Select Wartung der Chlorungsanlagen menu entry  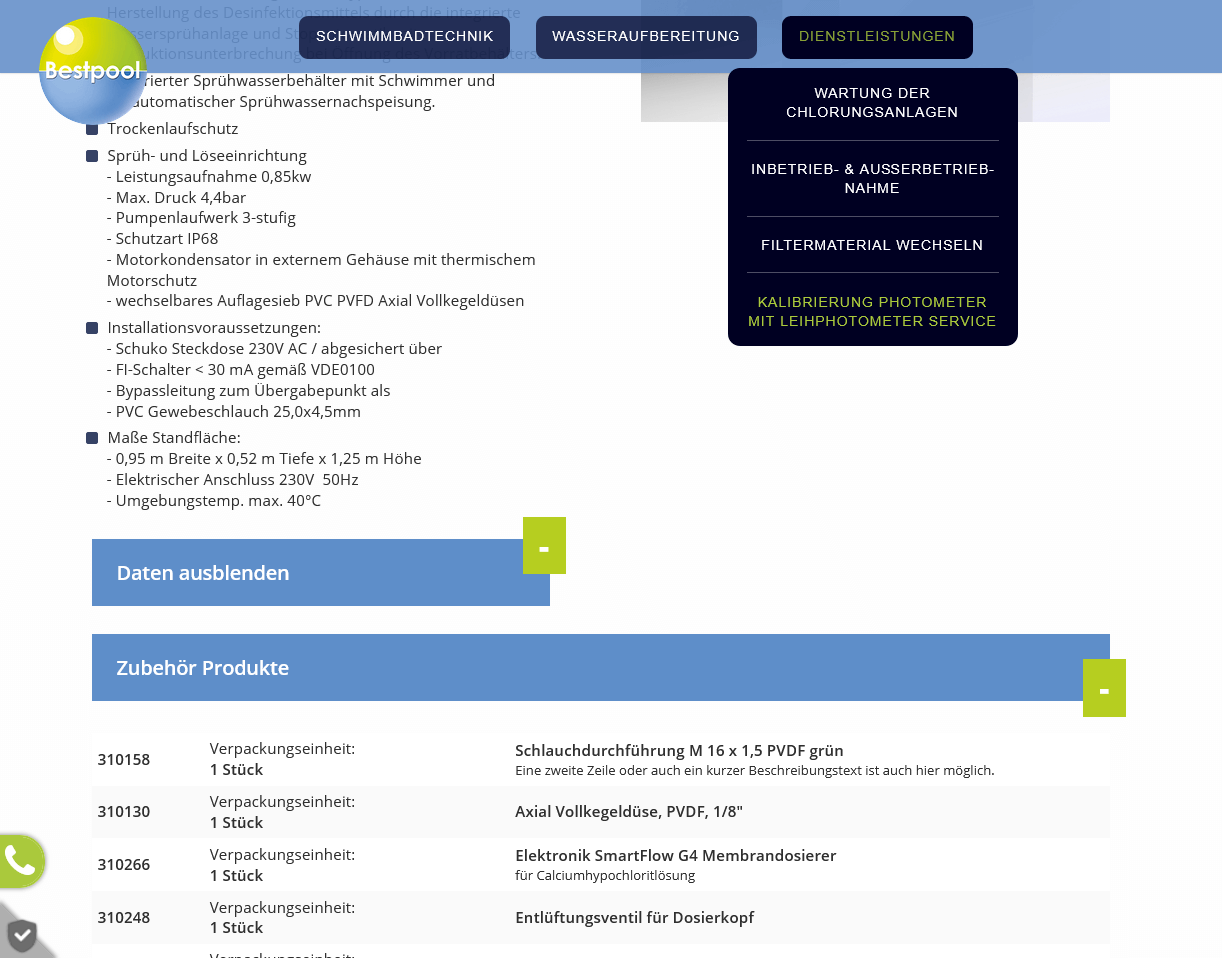coord(872,103)
